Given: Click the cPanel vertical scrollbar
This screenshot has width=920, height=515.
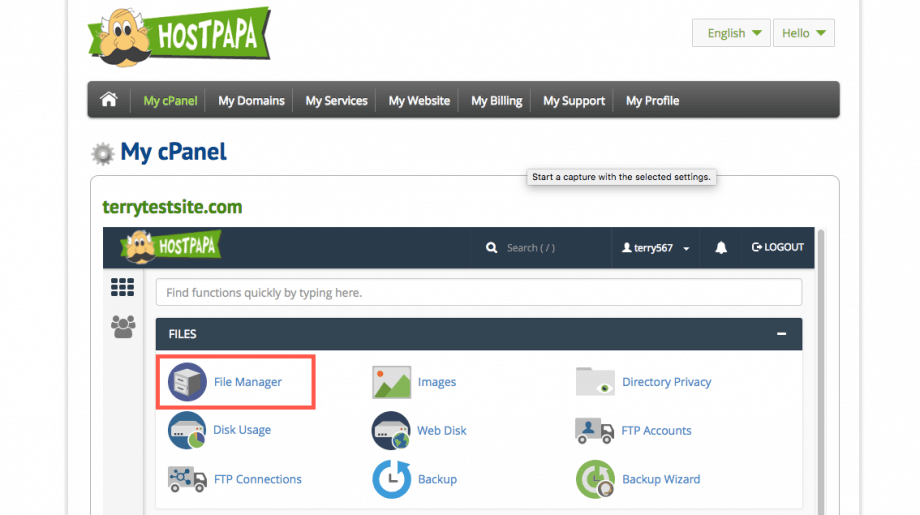Looking at the screenshot, I should pyautogui.click(x=821, y=371).
